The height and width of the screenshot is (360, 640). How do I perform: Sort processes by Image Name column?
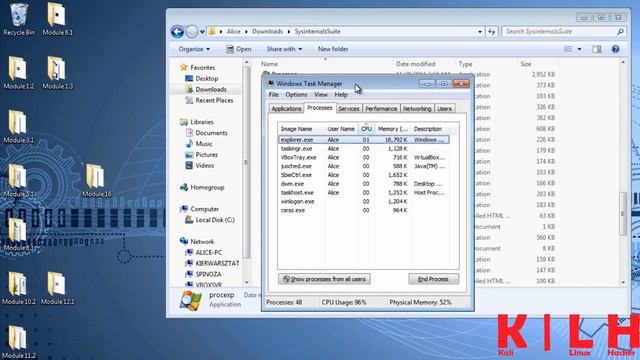point(301,129)
